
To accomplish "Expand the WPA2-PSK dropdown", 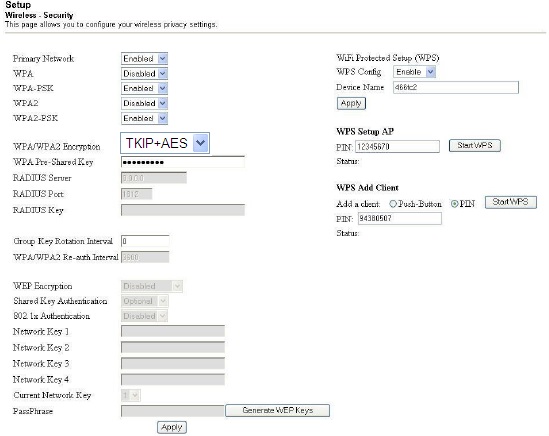I will [144, 118].
